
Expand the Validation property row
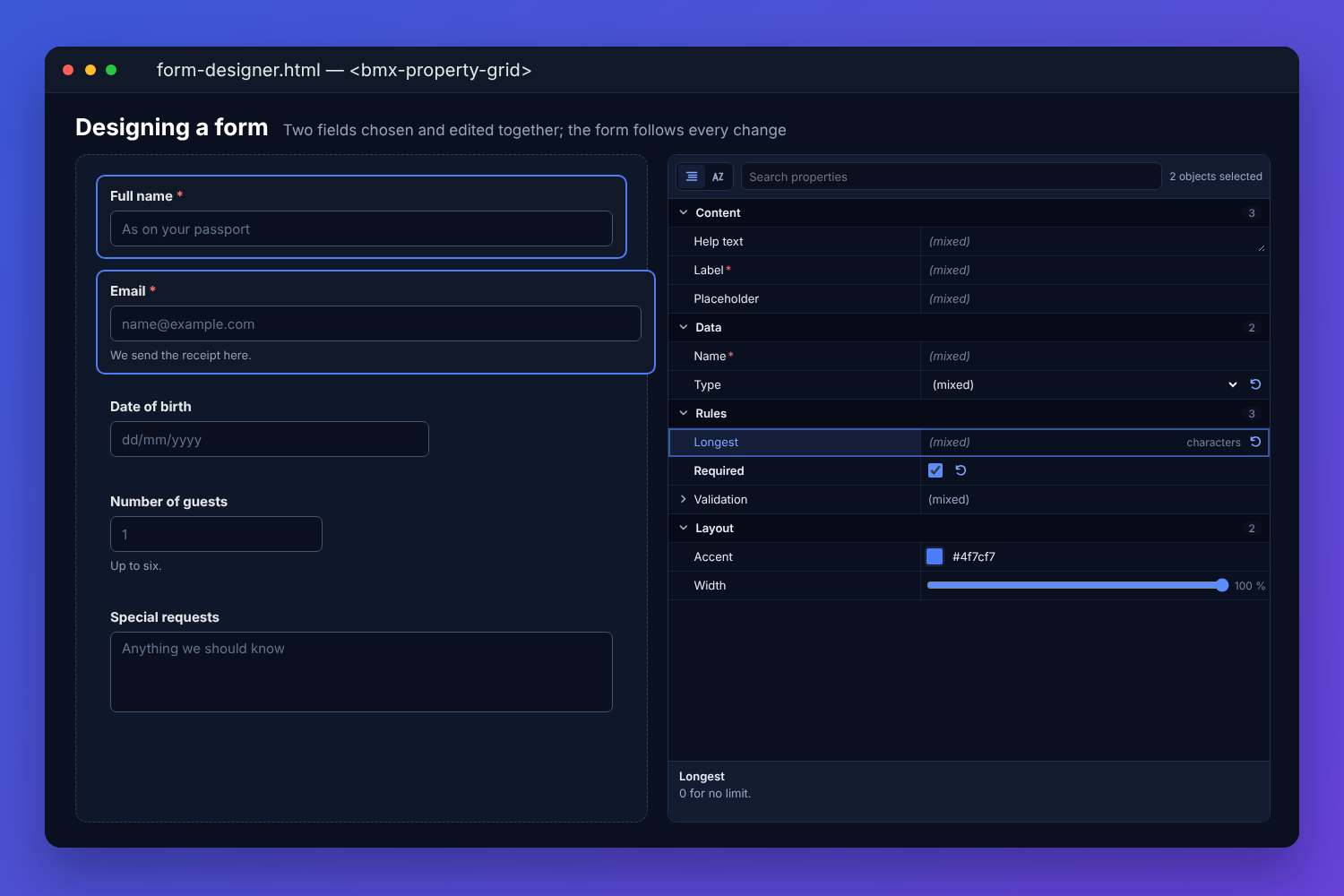coord(684,499)
